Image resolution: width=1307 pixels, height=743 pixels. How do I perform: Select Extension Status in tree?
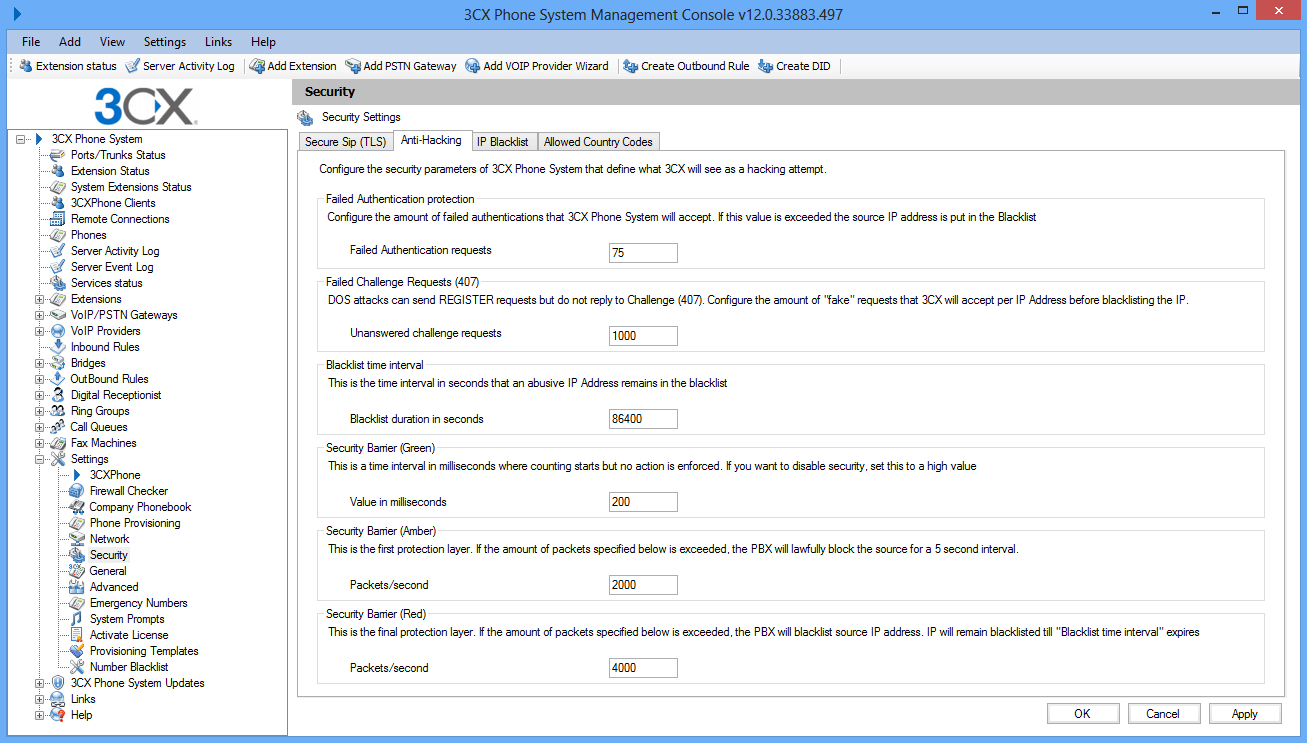tap(110, 171)
